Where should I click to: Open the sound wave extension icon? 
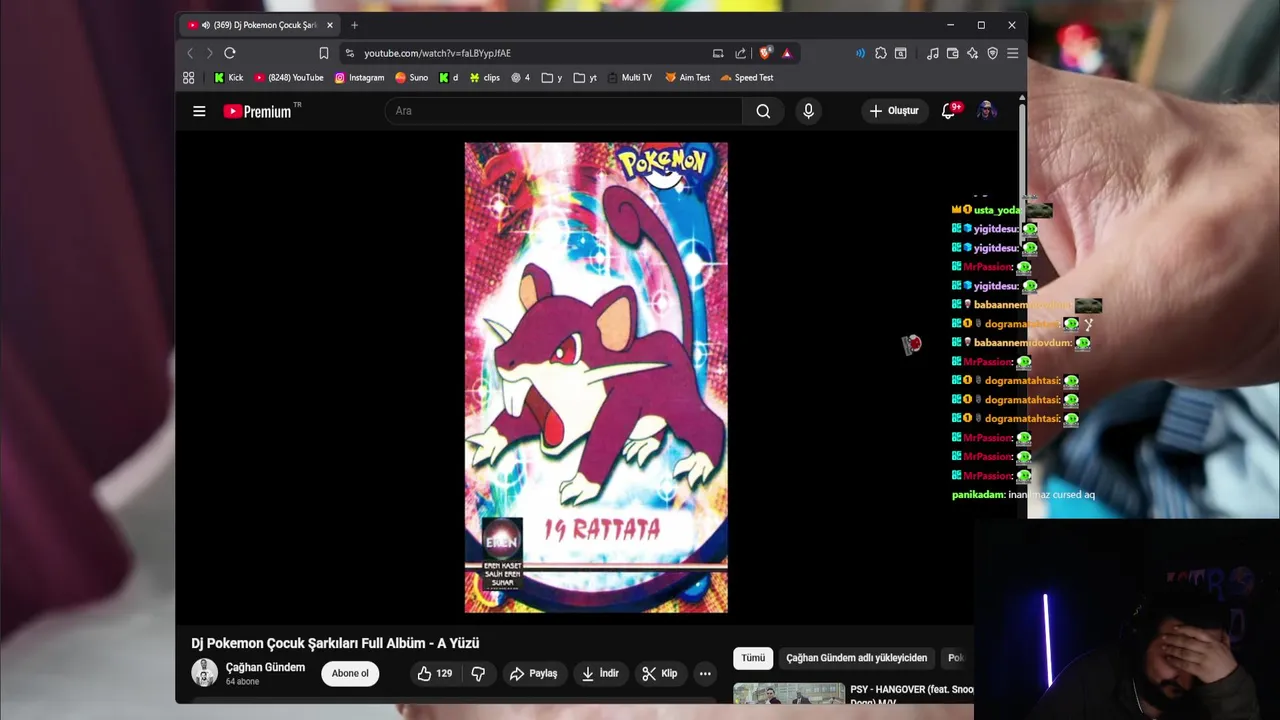[860, 53]
